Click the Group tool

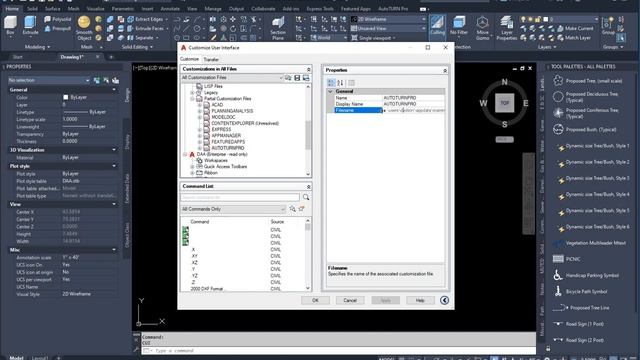608,25
